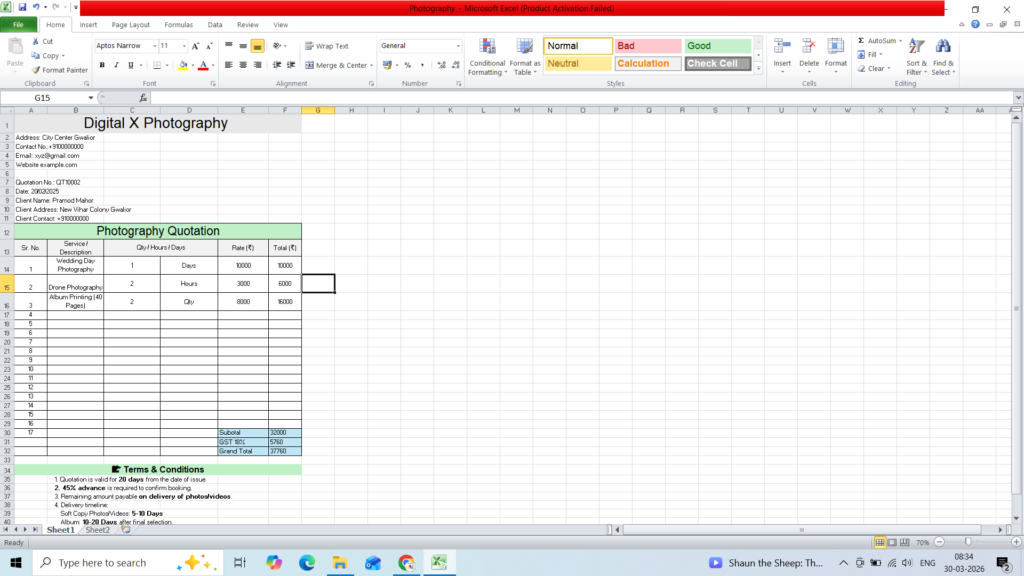1024x576 pixels.
Task: Open Conditional Formatting icon in Styles
Action: point(487,46)
